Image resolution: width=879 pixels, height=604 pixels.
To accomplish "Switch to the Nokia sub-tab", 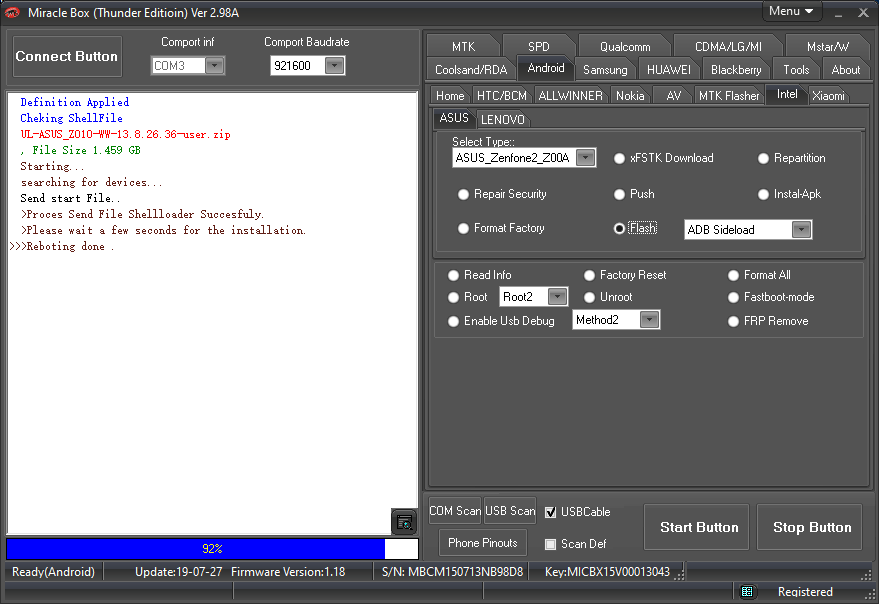I will tap(630, 95).
